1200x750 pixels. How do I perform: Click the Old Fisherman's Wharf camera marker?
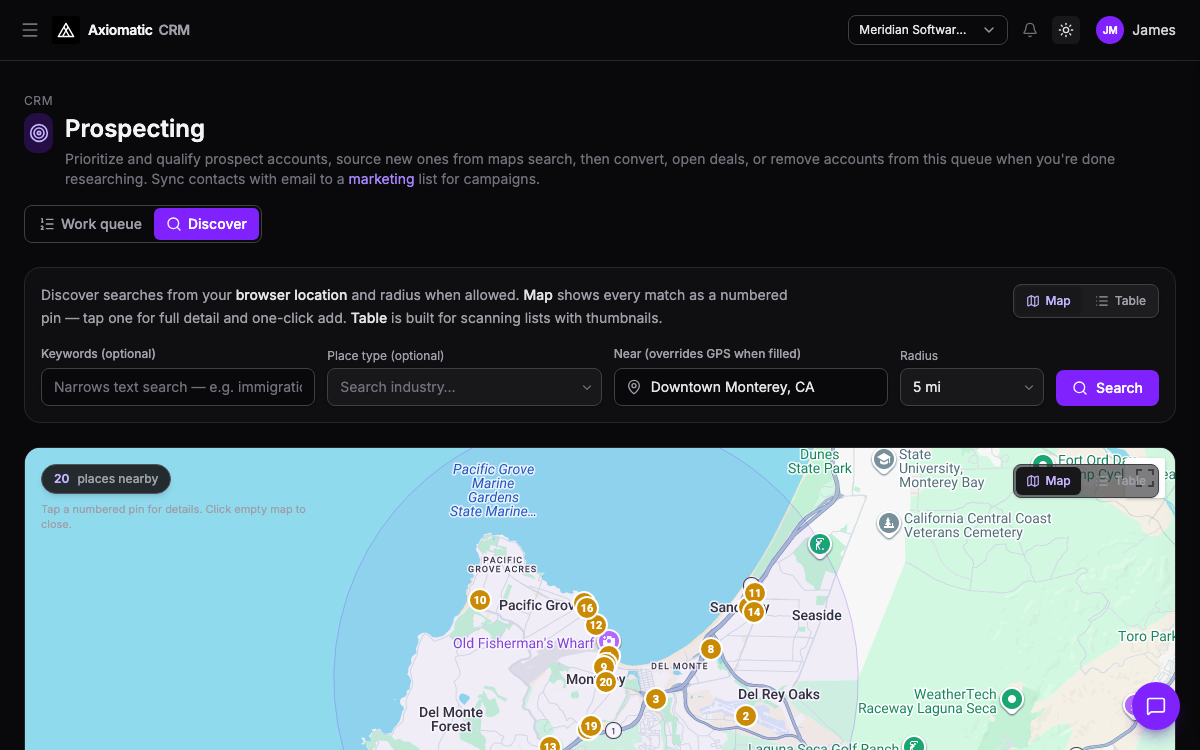[x=609, y=641]
